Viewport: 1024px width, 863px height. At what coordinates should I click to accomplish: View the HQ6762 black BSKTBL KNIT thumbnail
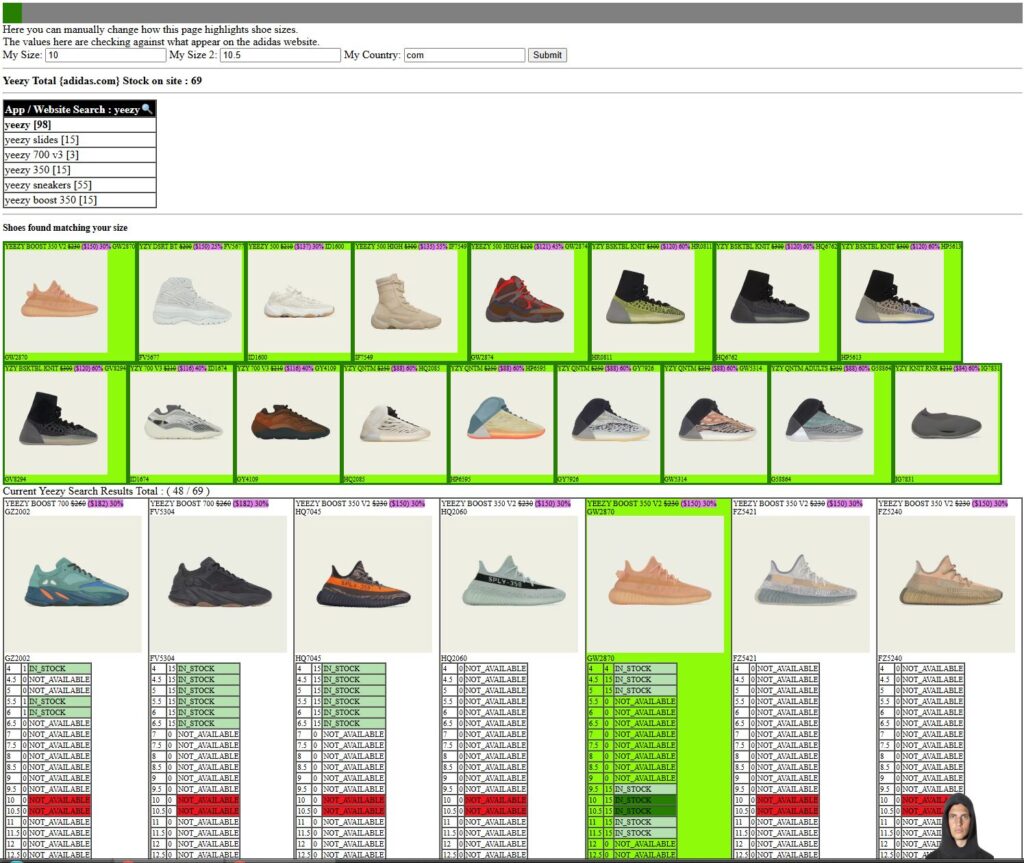pos(768,301)
